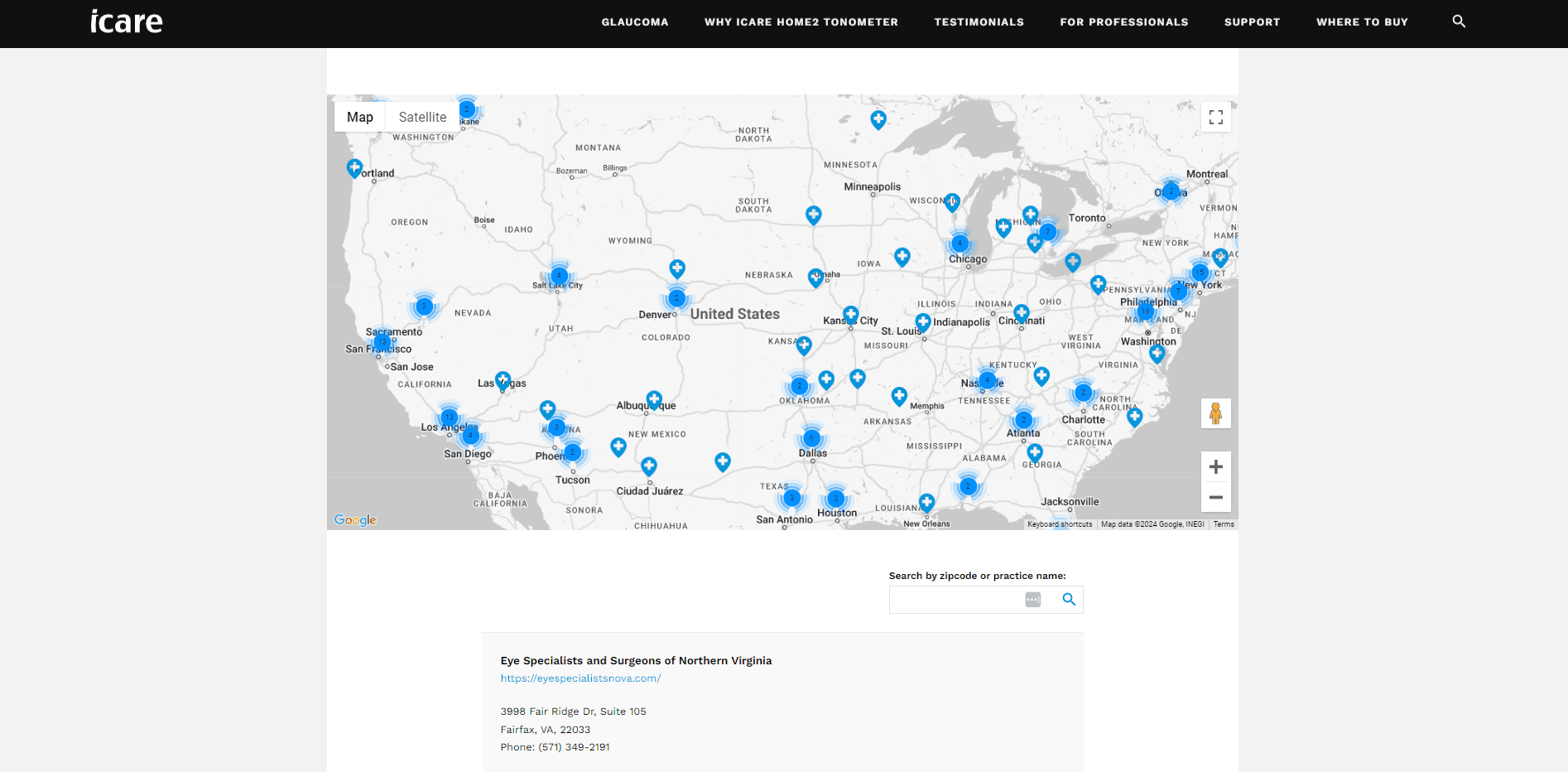
Task: Open the Dallas cluster marker
Action: [811, 438]
